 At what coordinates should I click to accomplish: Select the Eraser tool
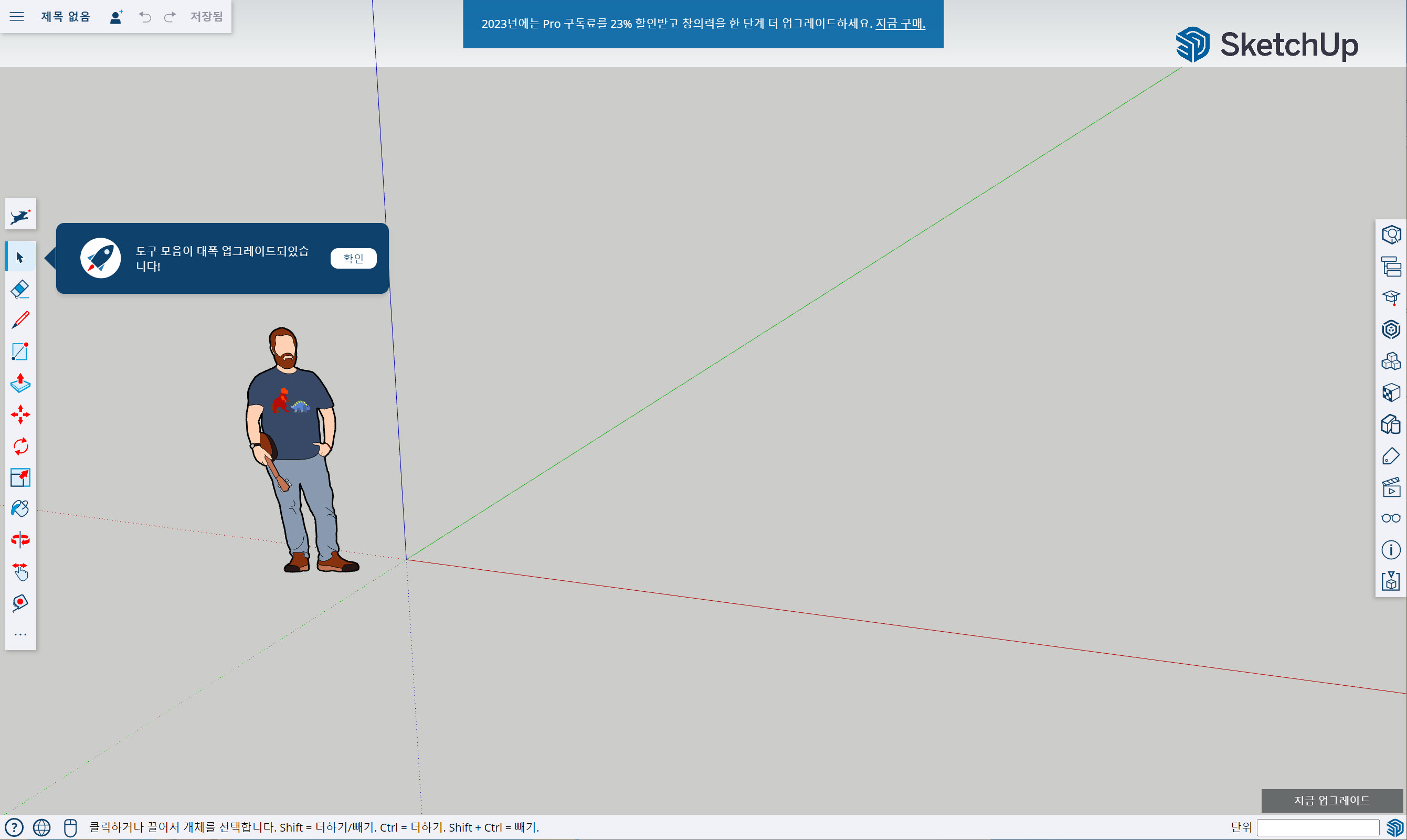coord(20,289)
